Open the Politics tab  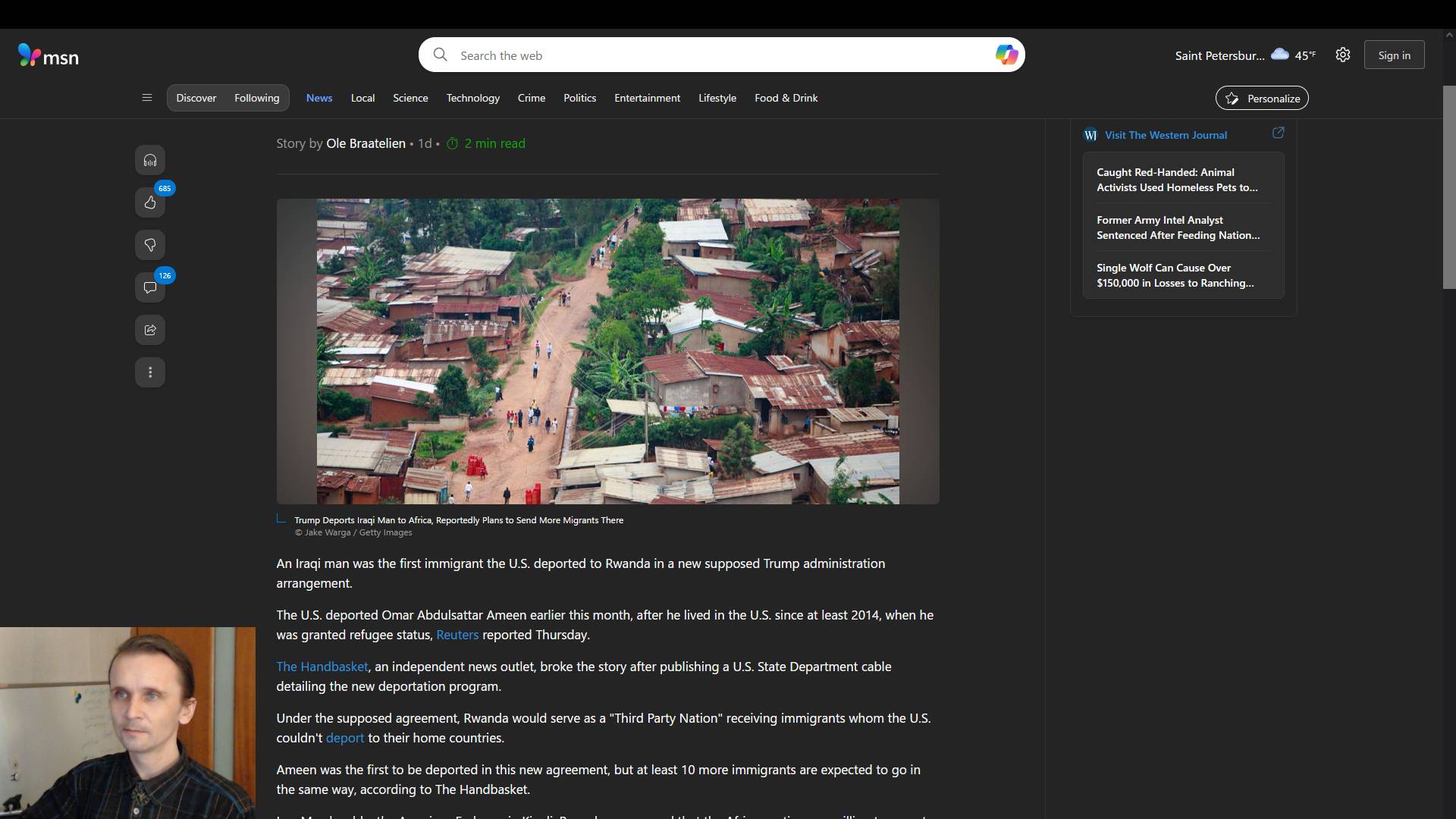tap(579, 98)
